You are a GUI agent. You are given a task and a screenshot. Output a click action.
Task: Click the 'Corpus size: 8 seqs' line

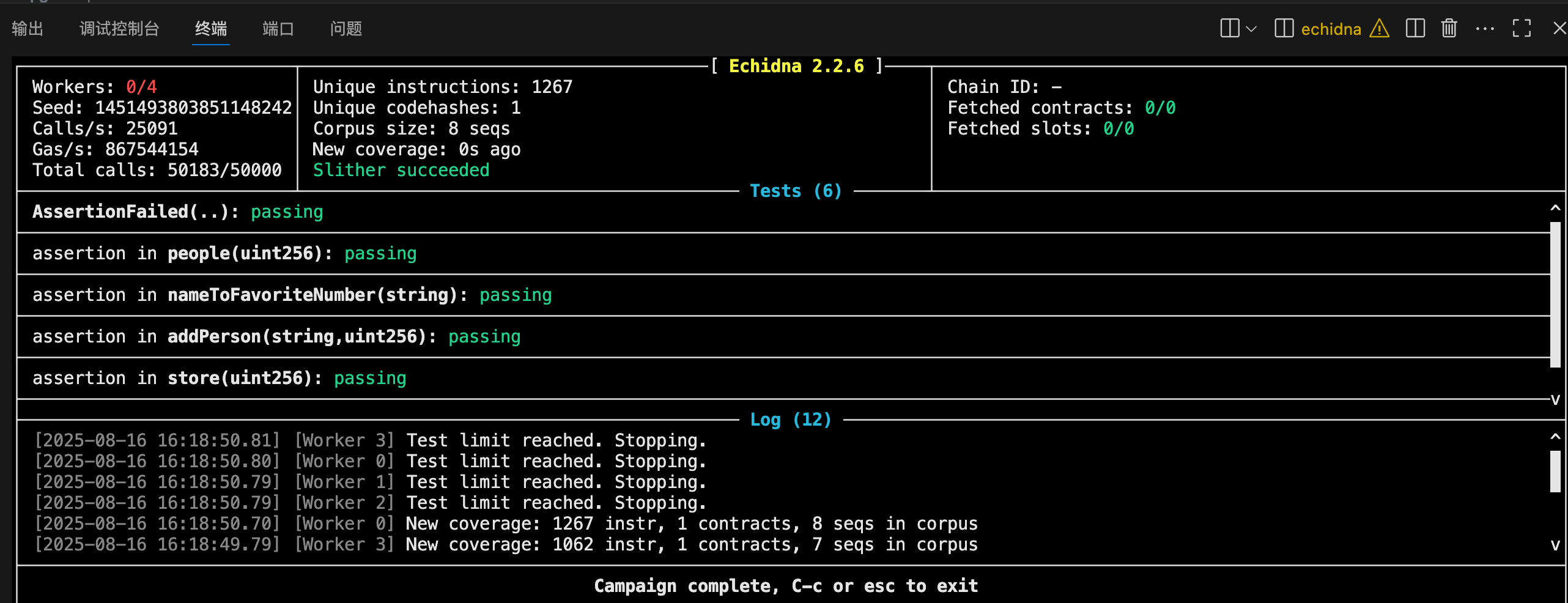(x=412, y=128)
